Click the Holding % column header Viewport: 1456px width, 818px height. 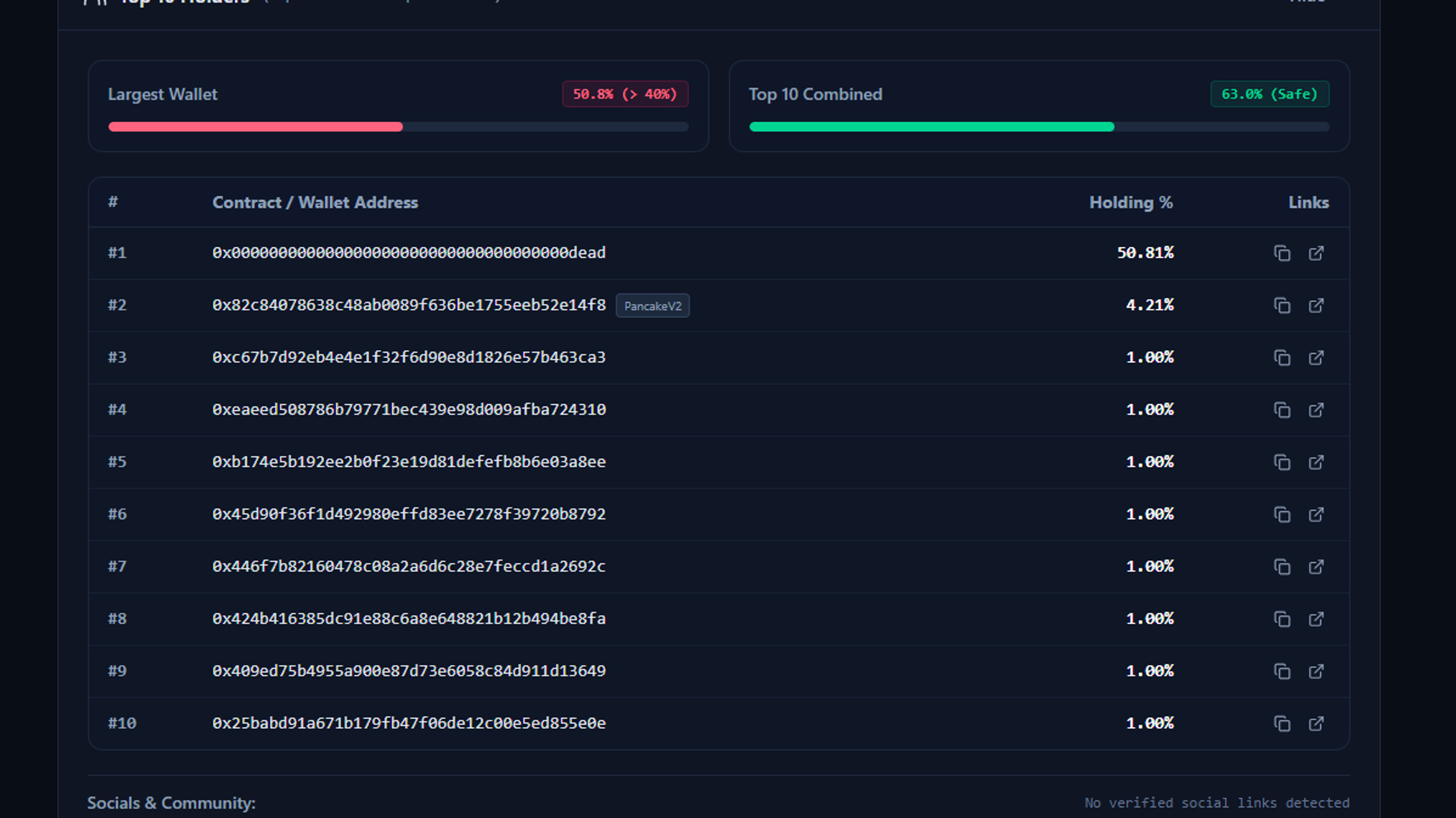(1131, 202)
